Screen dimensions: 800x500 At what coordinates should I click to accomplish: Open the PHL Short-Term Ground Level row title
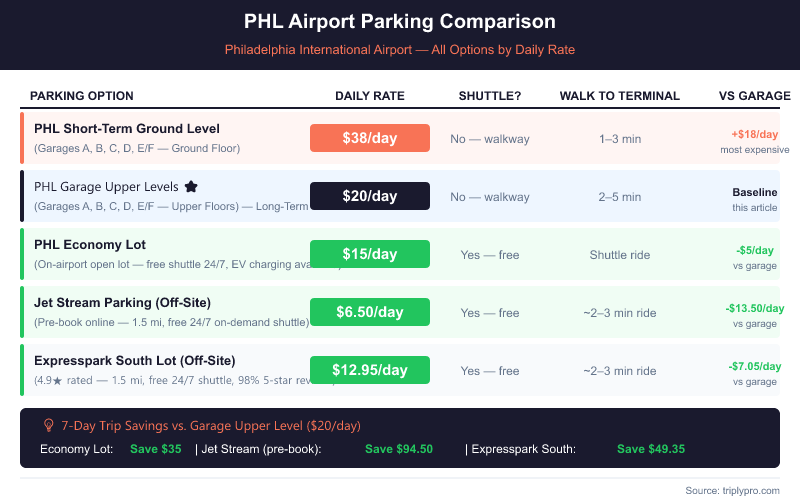[127, 129]
